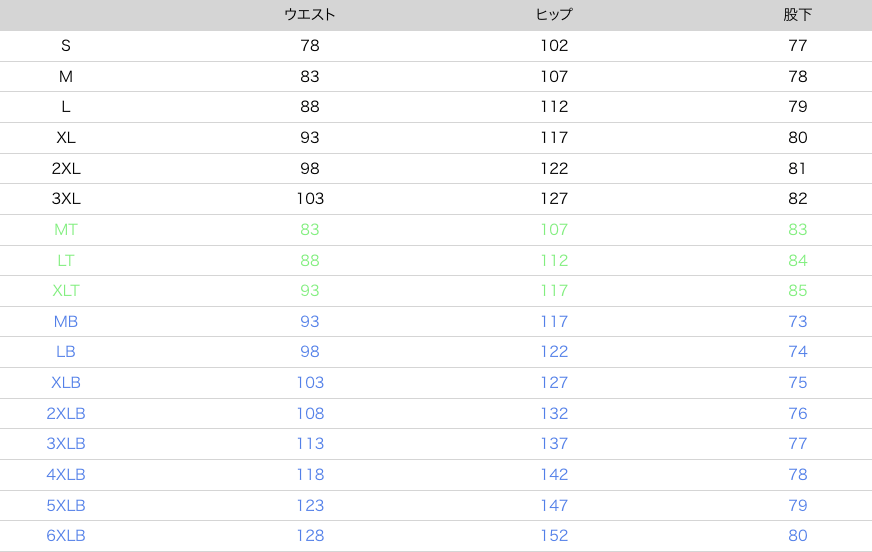The height and width of the screenshot is (552, 872).
Task: Select the green XLT size label
Action: tap(66, 291)
